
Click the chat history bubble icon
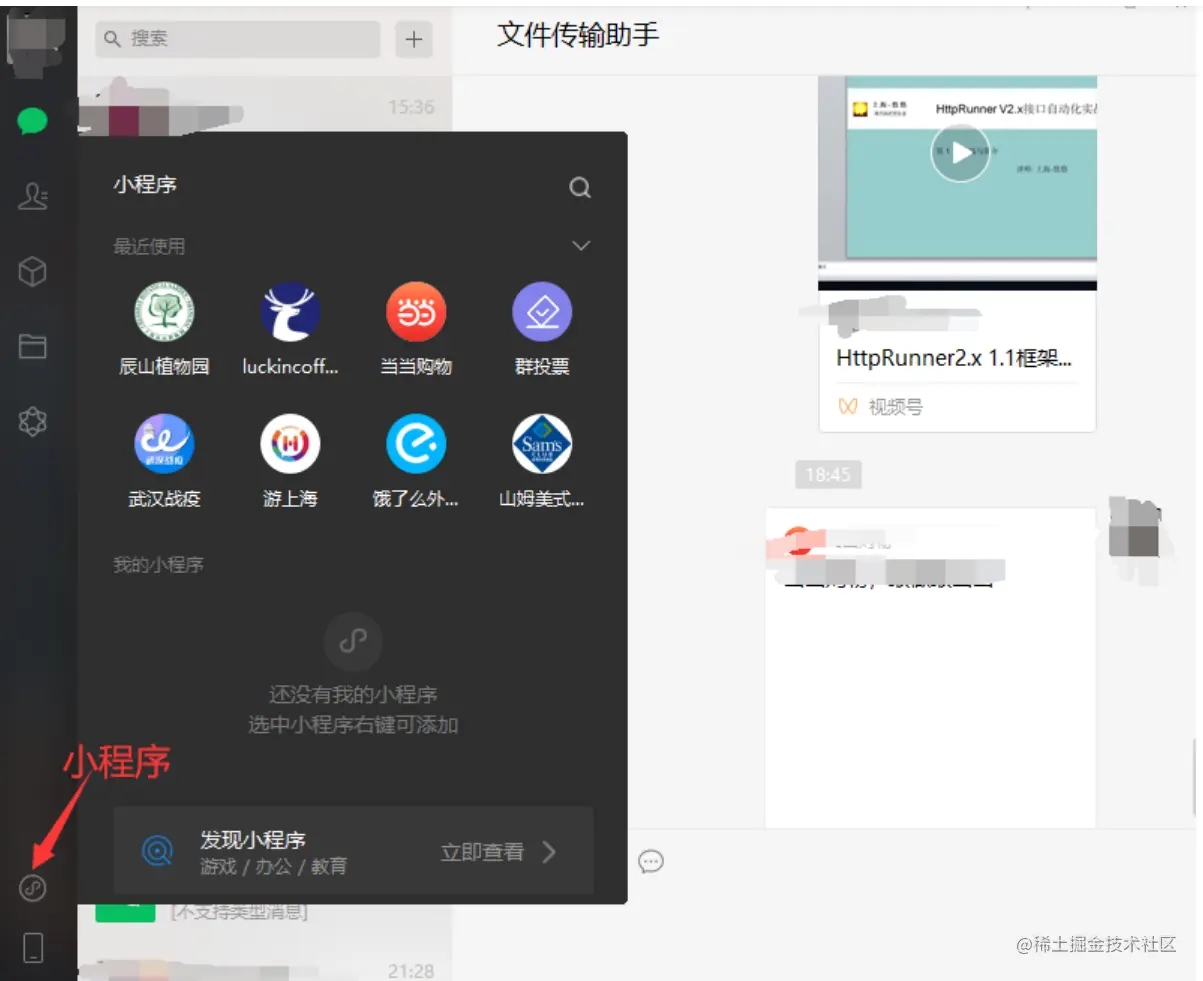click(x=651, y=861)
